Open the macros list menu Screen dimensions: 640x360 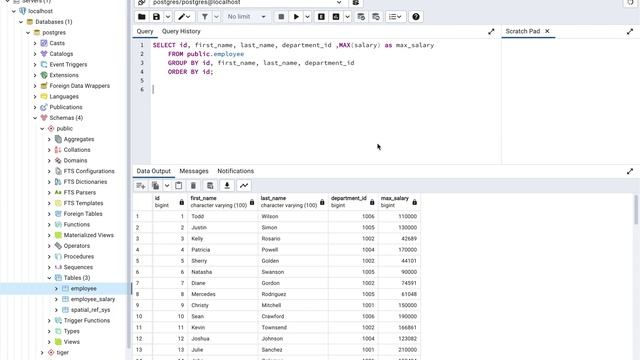[x=395, y=17]
